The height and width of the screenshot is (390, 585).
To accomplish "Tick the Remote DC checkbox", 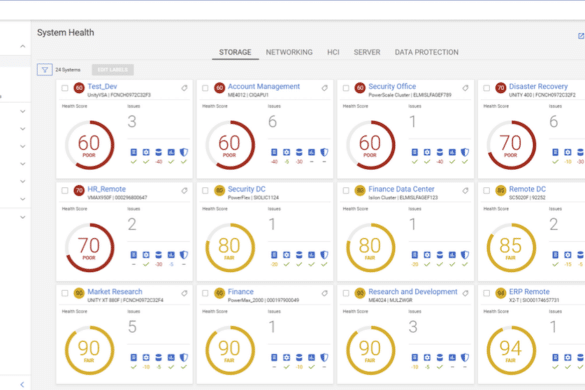I will [x=487, y=191].
